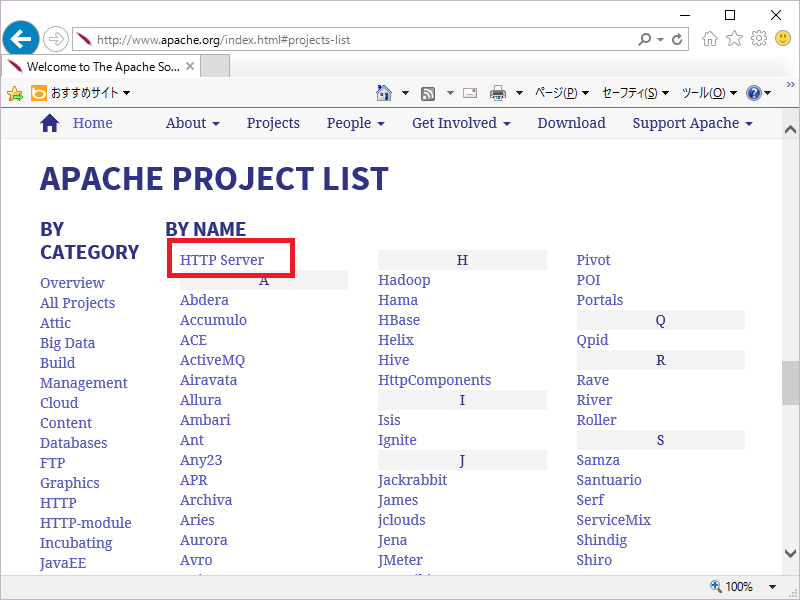The image size is (800, 600).
Task: Open the JMeter project link
Action: [401, 560]
